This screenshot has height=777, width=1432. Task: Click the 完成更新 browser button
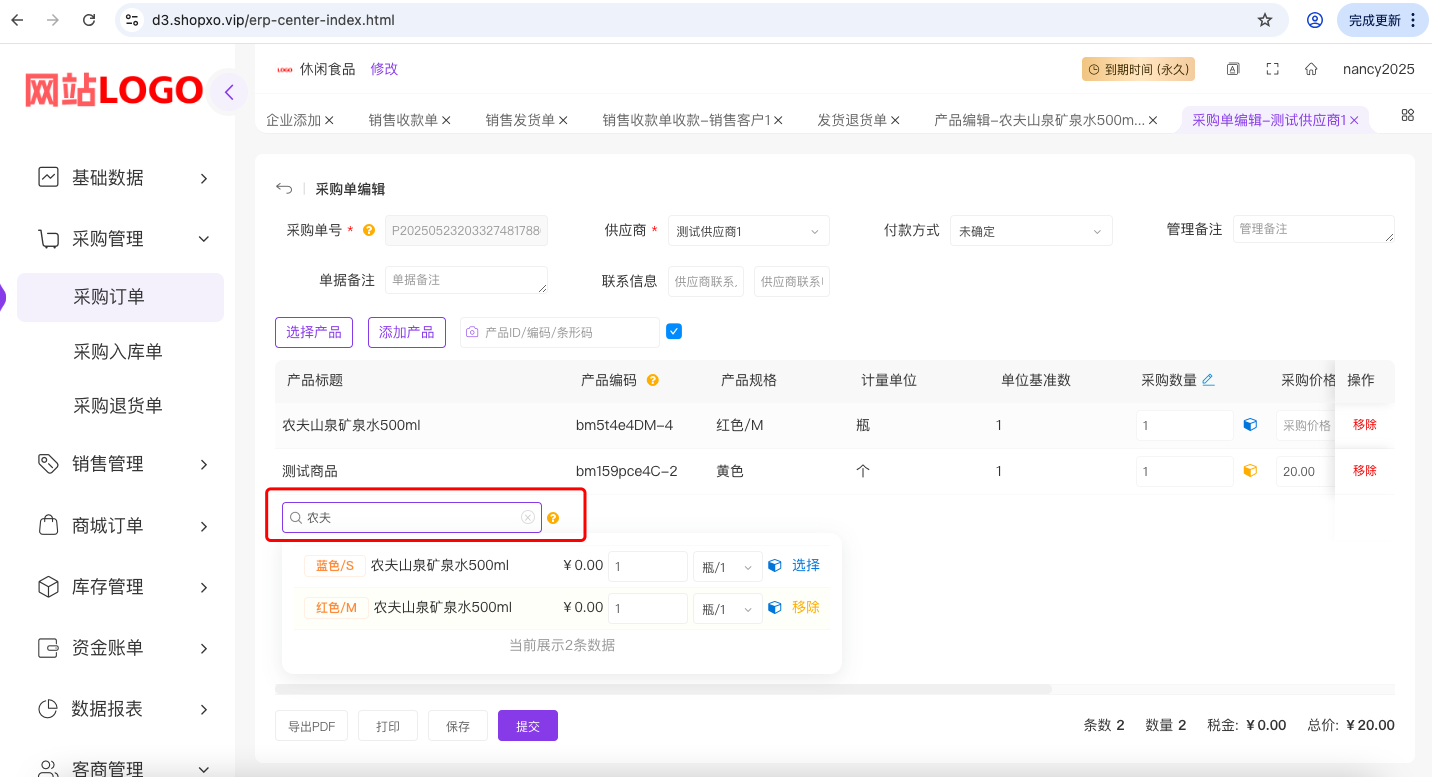click(x=1383, y=20)
